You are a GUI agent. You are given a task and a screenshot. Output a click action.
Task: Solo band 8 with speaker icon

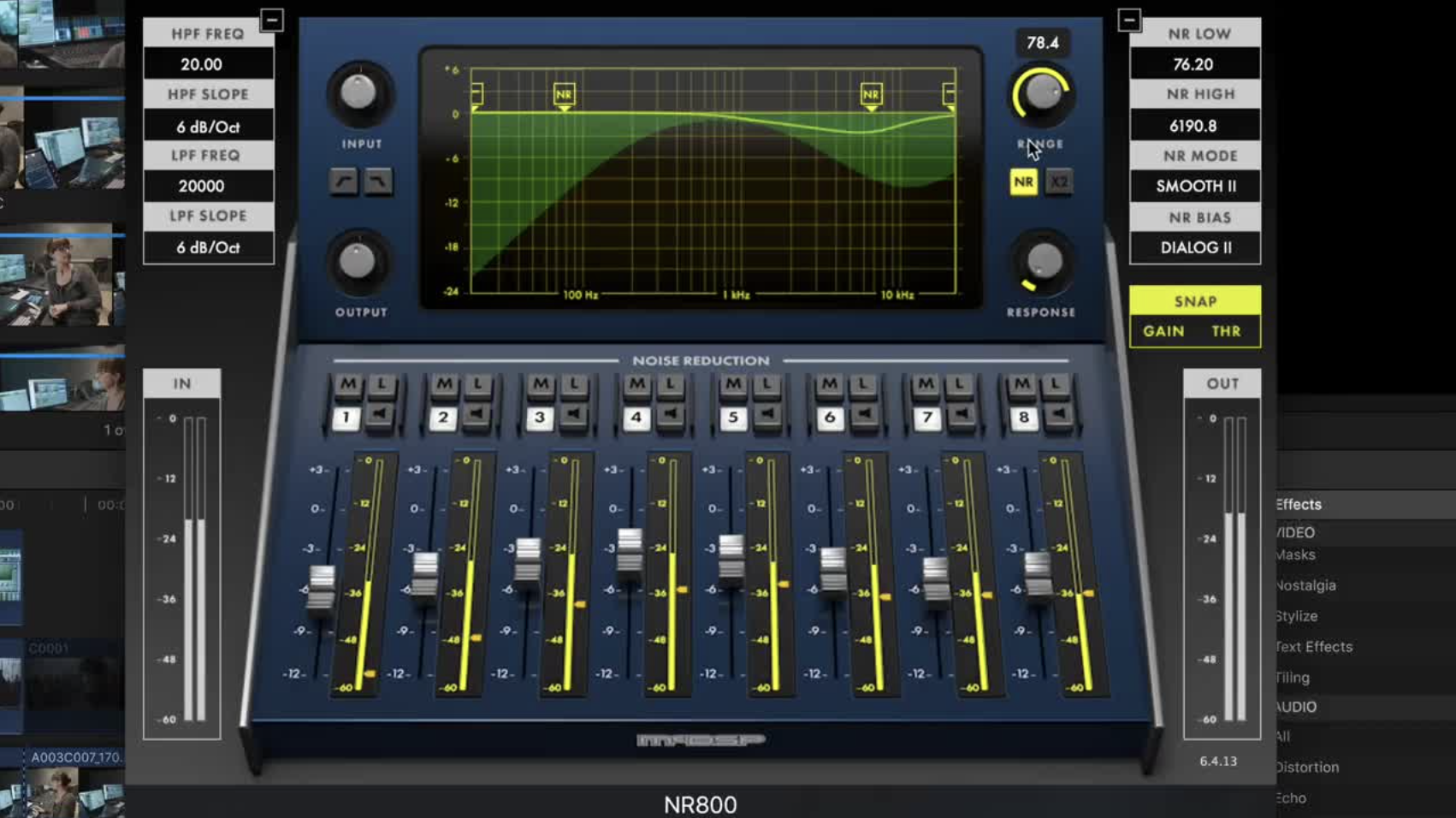tap(1058, 416)
